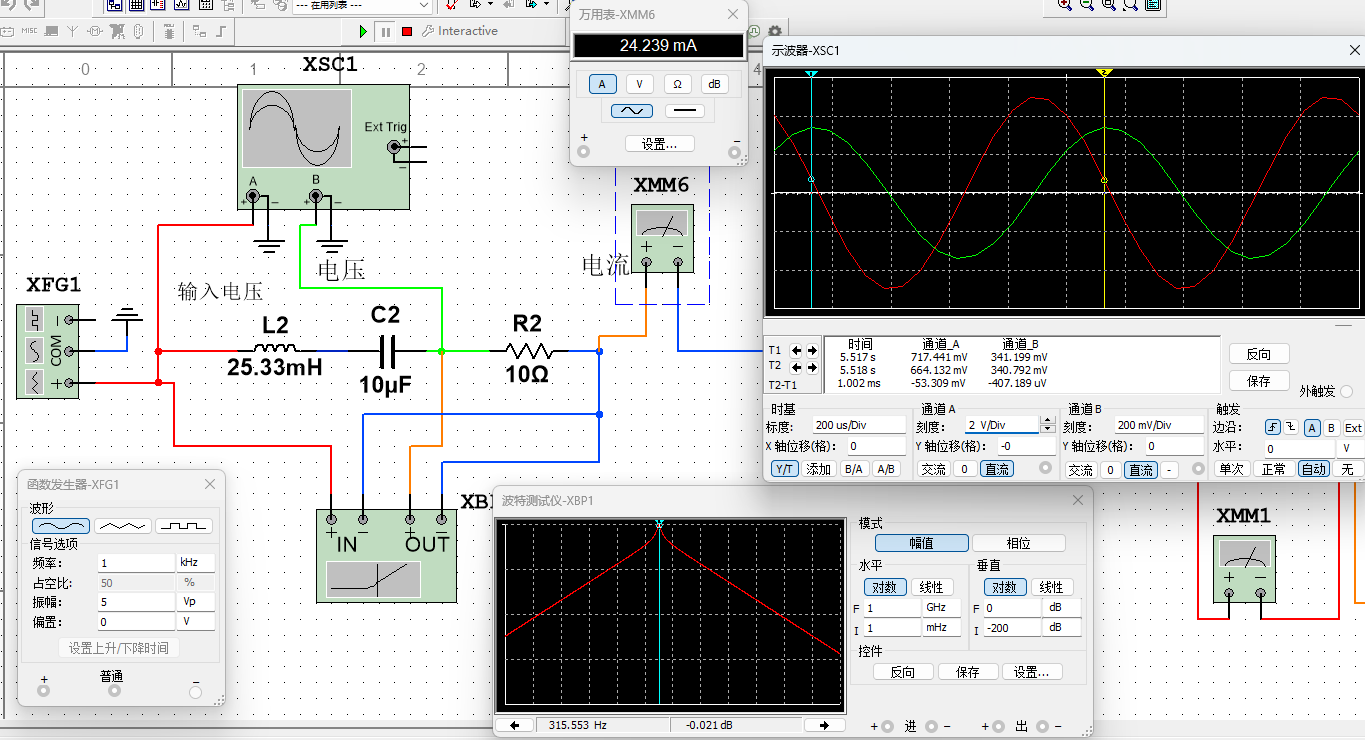Click 设置上升/下降时间 button
This screenshot has width=1365, height=740.
tap(119, 648)
